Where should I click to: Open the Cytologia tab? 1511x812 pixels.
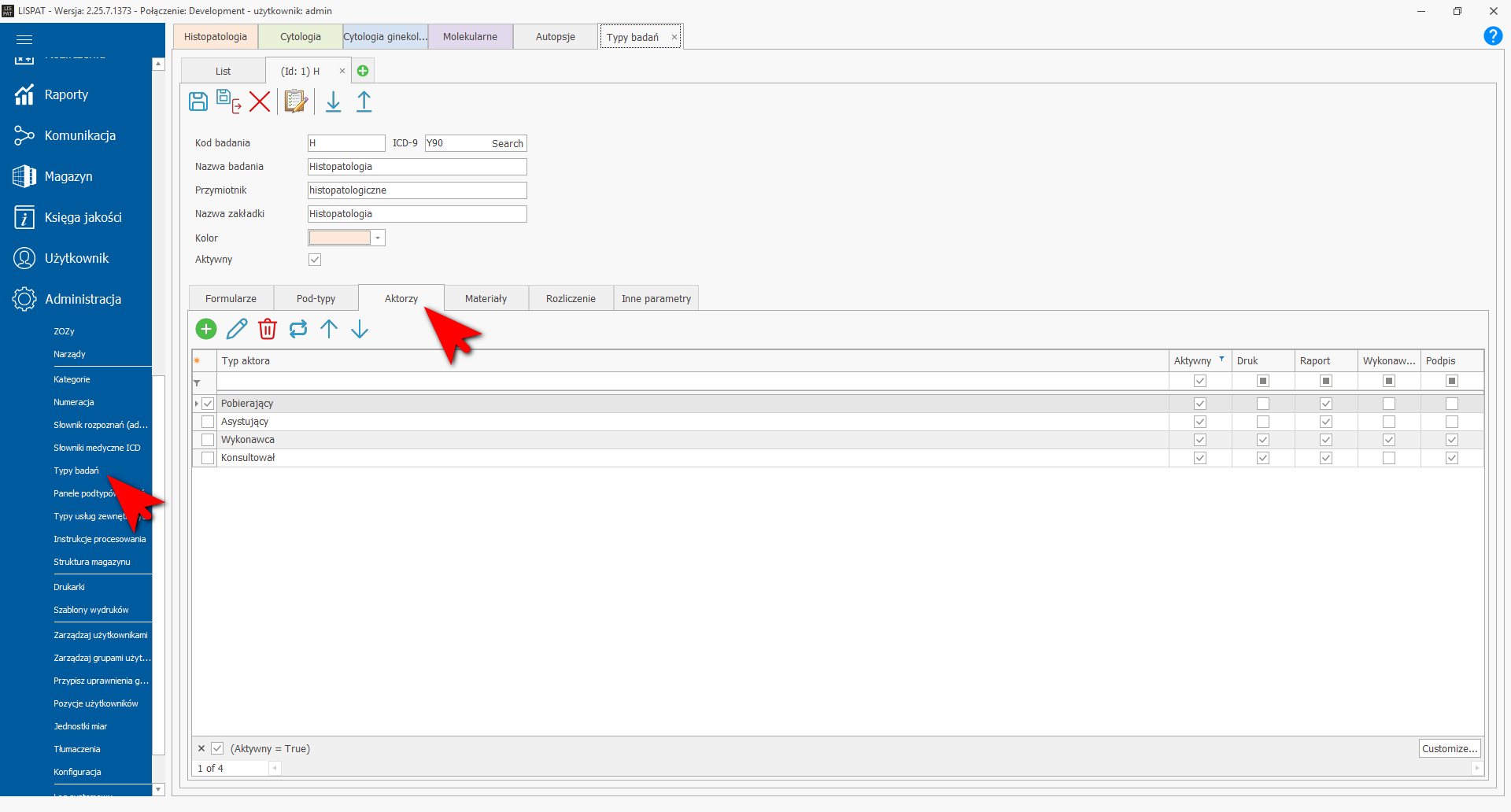click(301, 37)
